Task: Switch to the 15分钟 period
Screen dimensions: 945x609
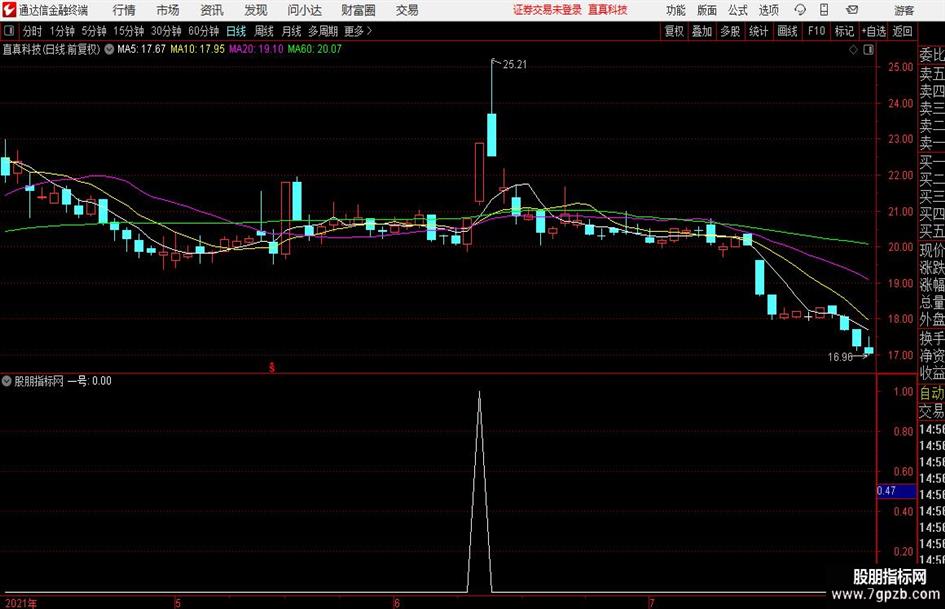Action: tap(128, 31)
